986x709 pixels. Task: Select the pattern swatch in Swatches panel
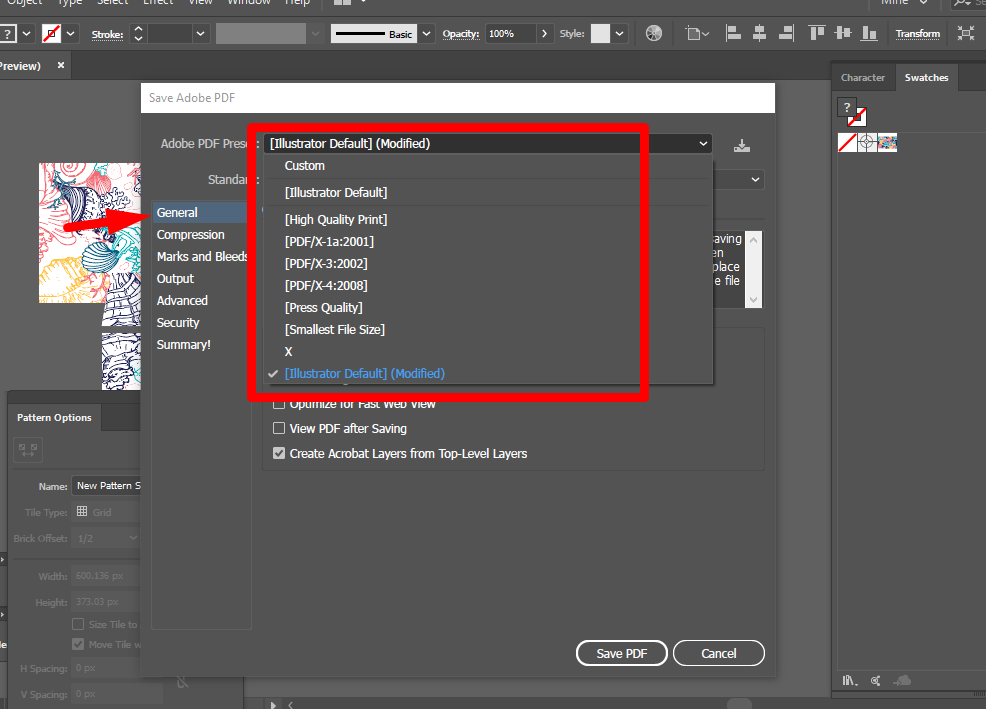(x=887, y=143)
